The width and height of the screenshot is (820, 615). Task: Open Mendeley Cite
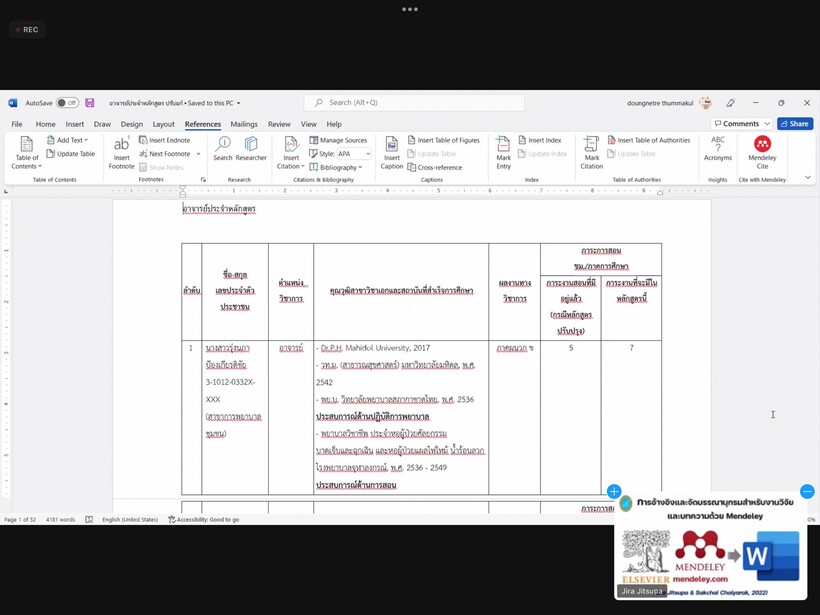point(762,152)
